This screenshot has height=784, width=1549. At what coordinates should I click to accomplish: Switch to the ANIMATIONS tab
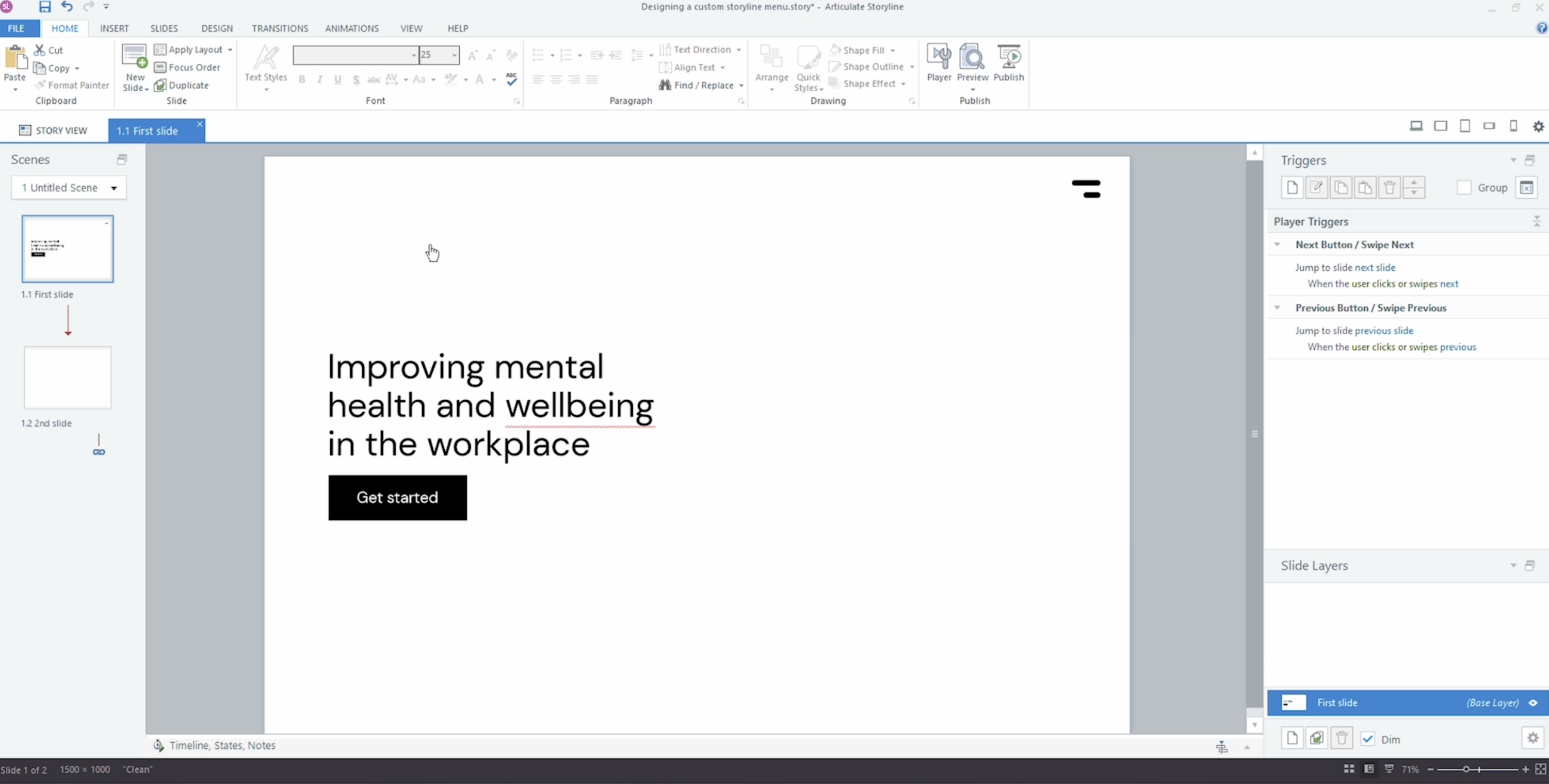(352, 28)
